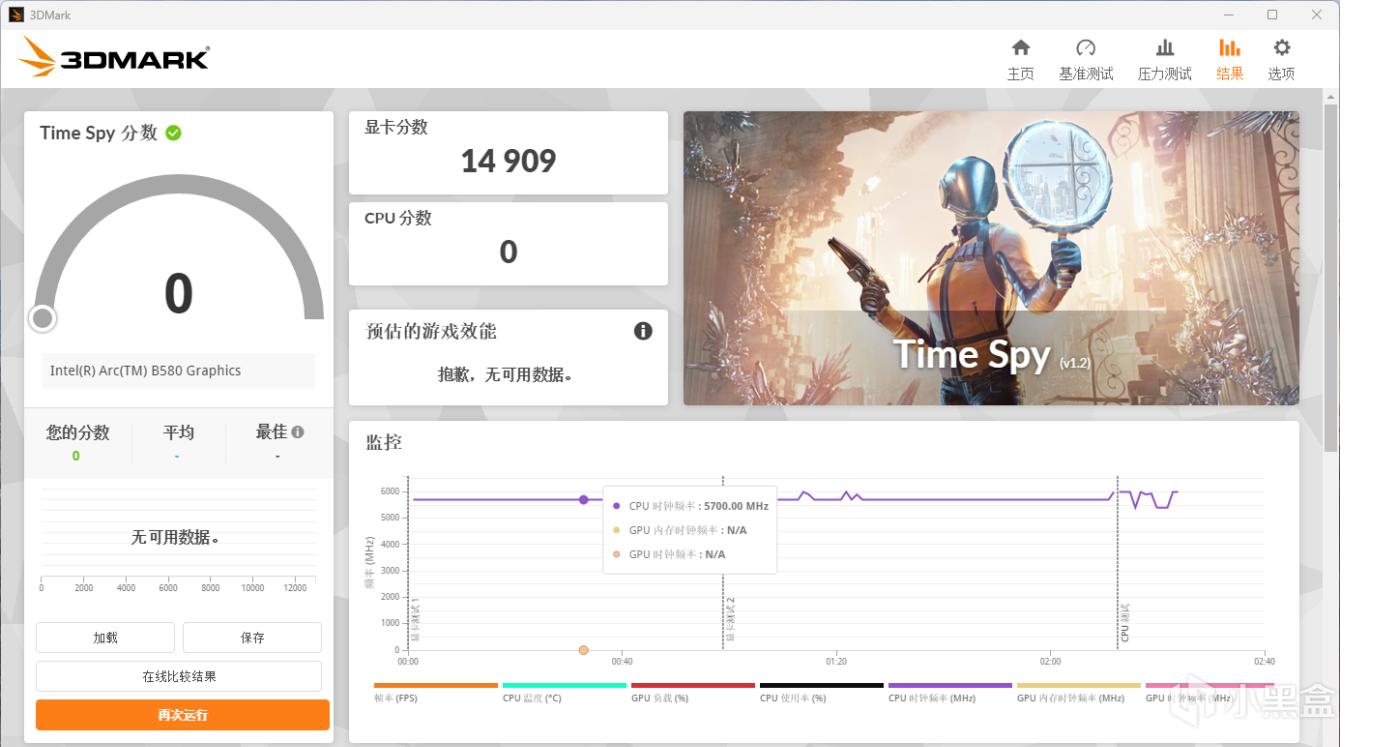Toggle the CPU 使用率 (%) legend series
This screenshot has width=1376, height=747.
(x=821, y=692)
